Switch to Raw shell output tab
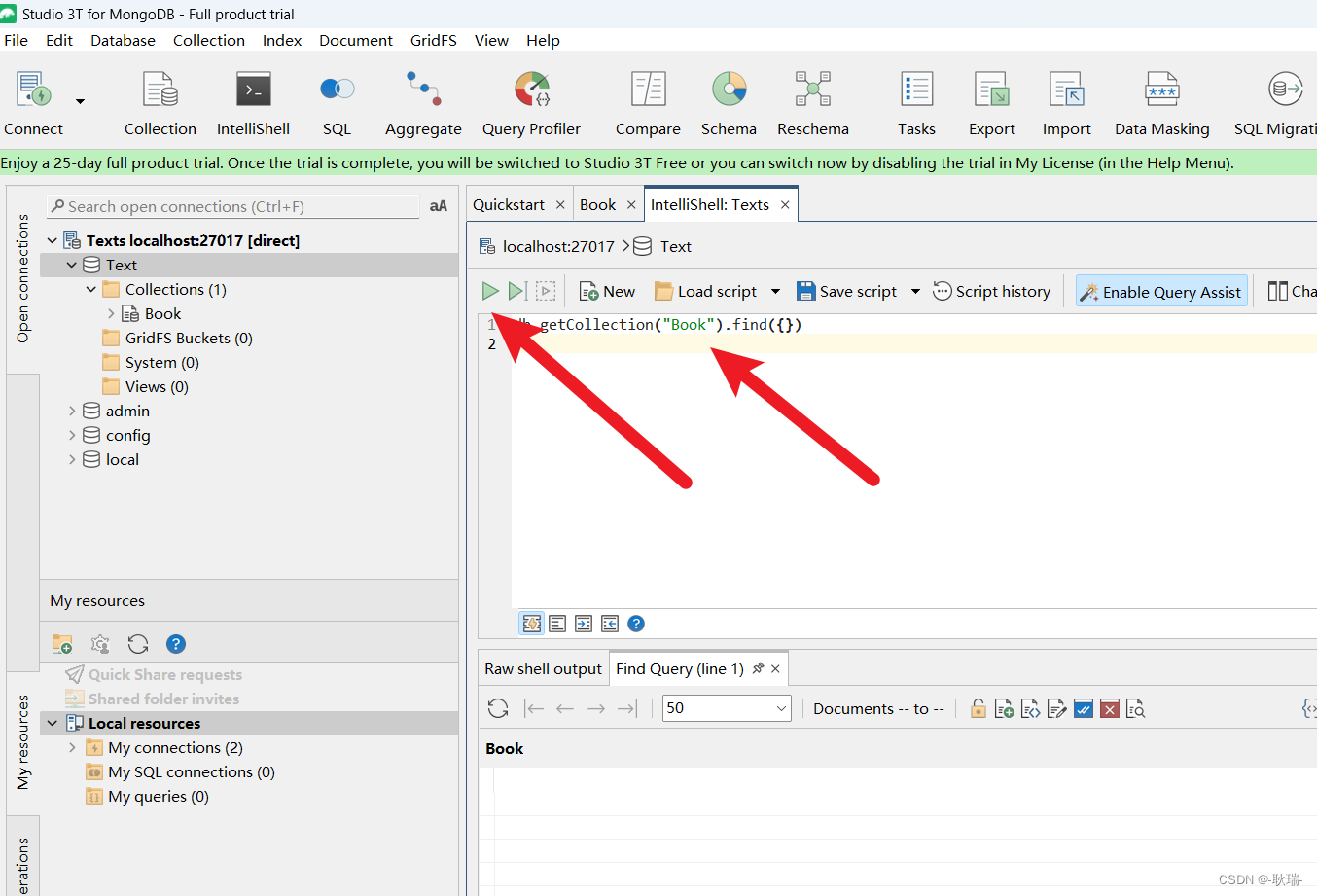This screenshot has height=896, width=1317. pos(543,668)
